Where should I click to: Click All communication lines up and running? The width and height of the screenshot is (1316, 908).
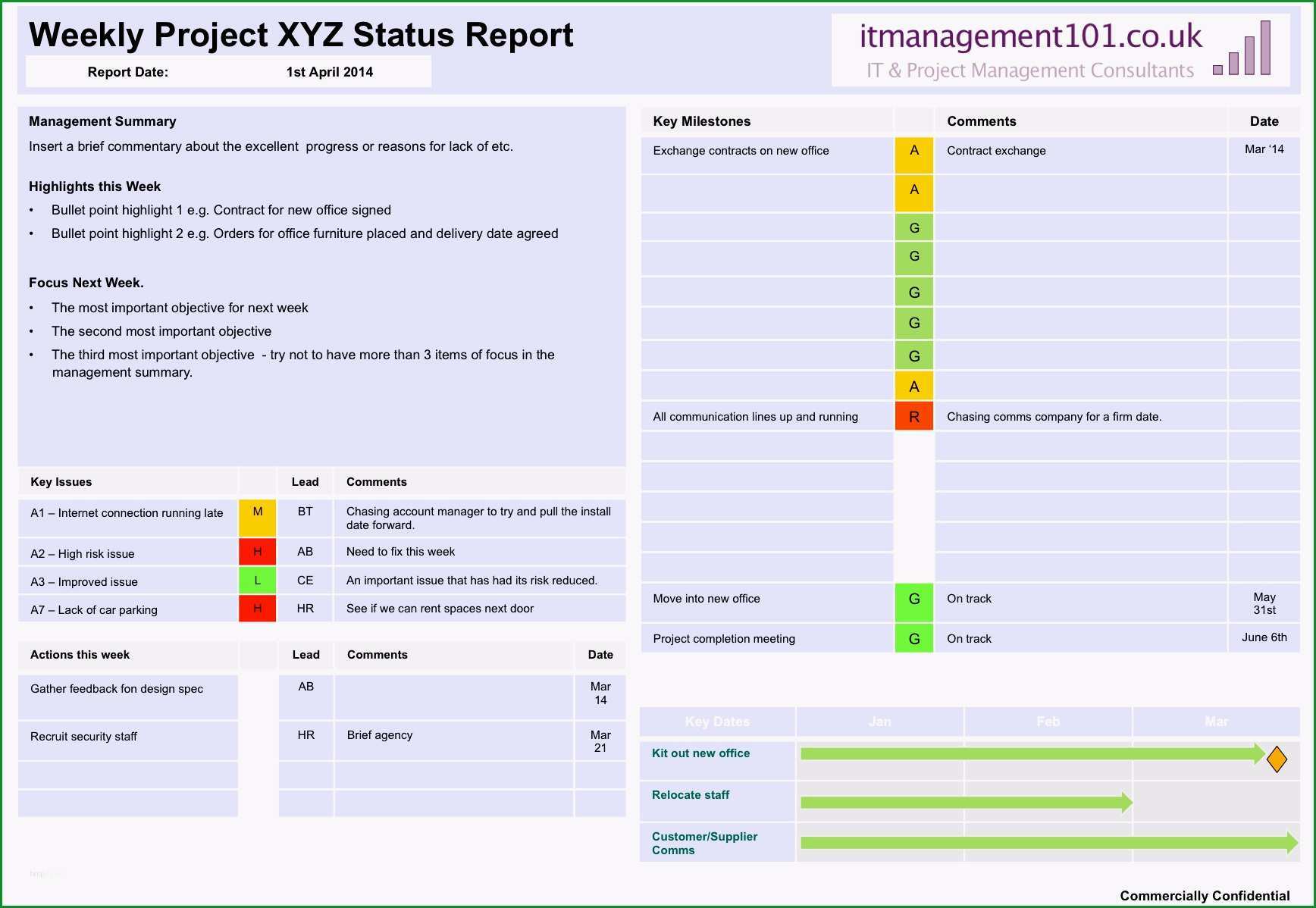point(755,417)
